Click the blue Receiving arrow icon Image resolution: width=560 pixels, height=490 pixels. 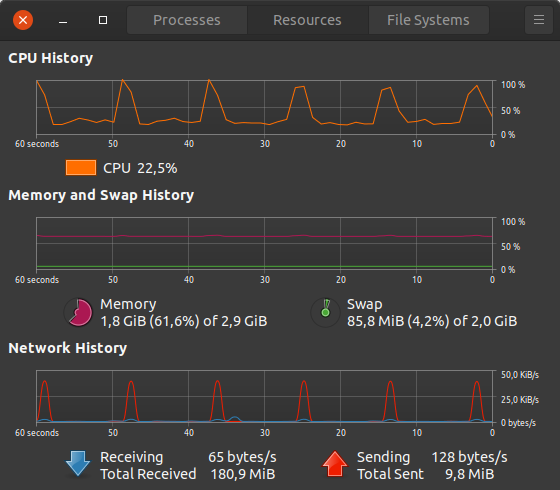tap(78, 464)
